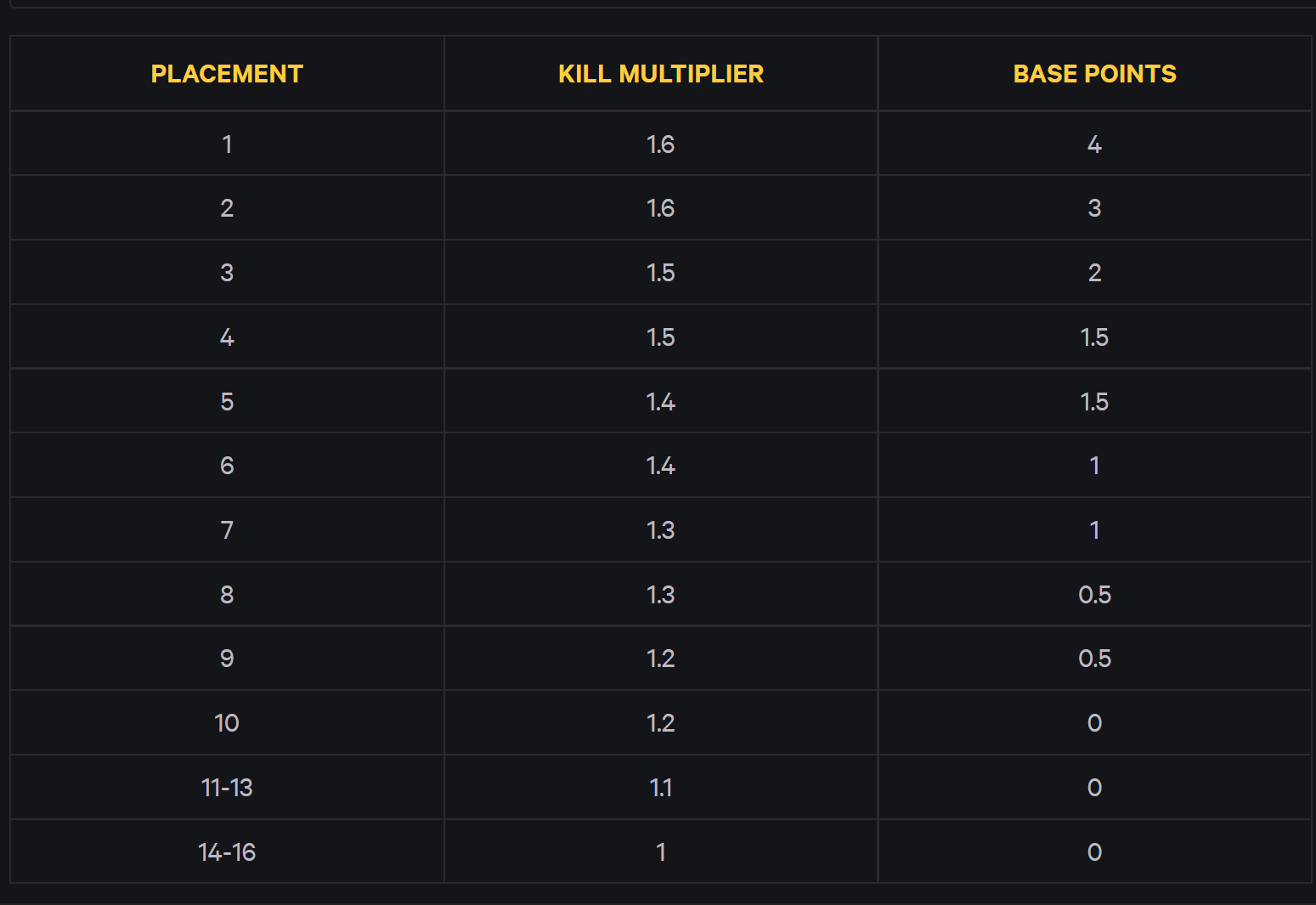The height and width of the screenshot is (905, 1316).
Task: Click kill multiplier 1.6 in placement 2 row
Action: (x=661, y=208)
